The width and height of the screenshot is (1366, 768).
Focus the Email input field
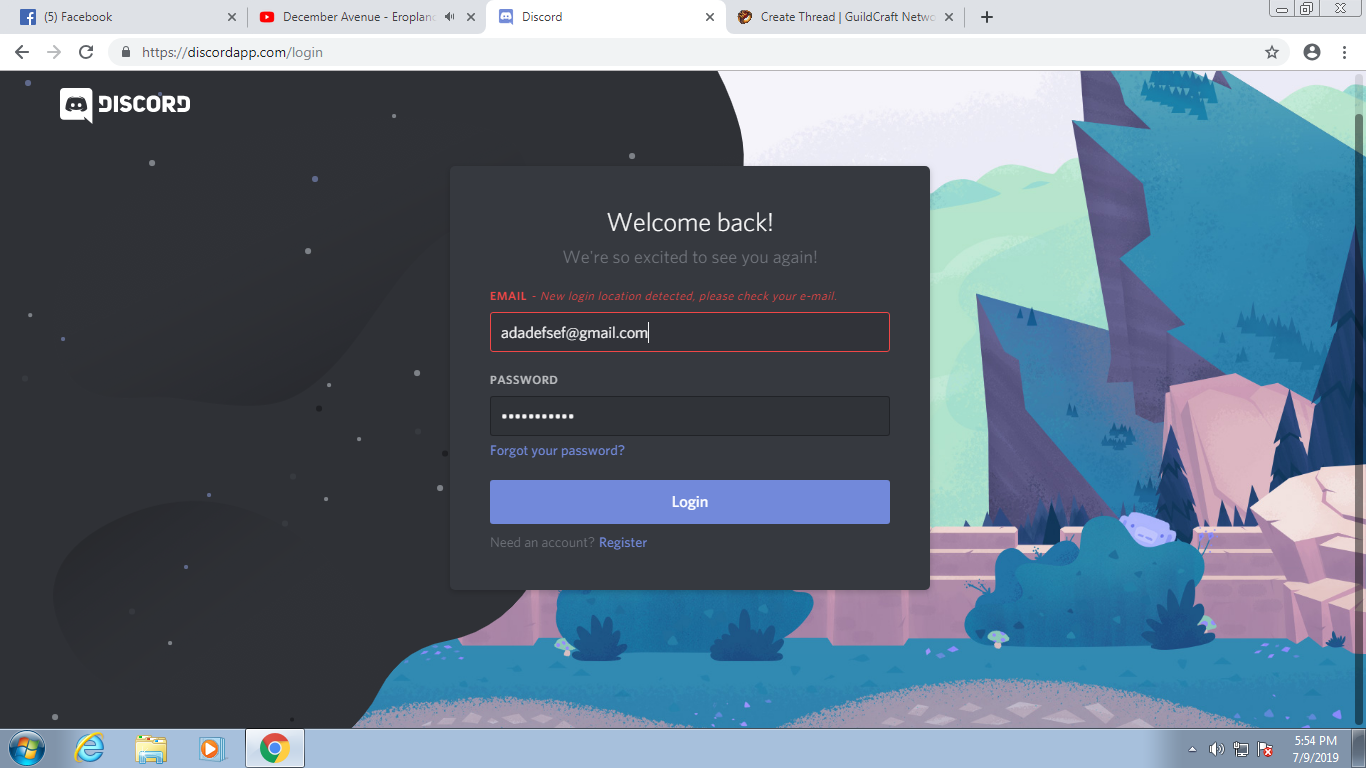[x=690, y=332]
